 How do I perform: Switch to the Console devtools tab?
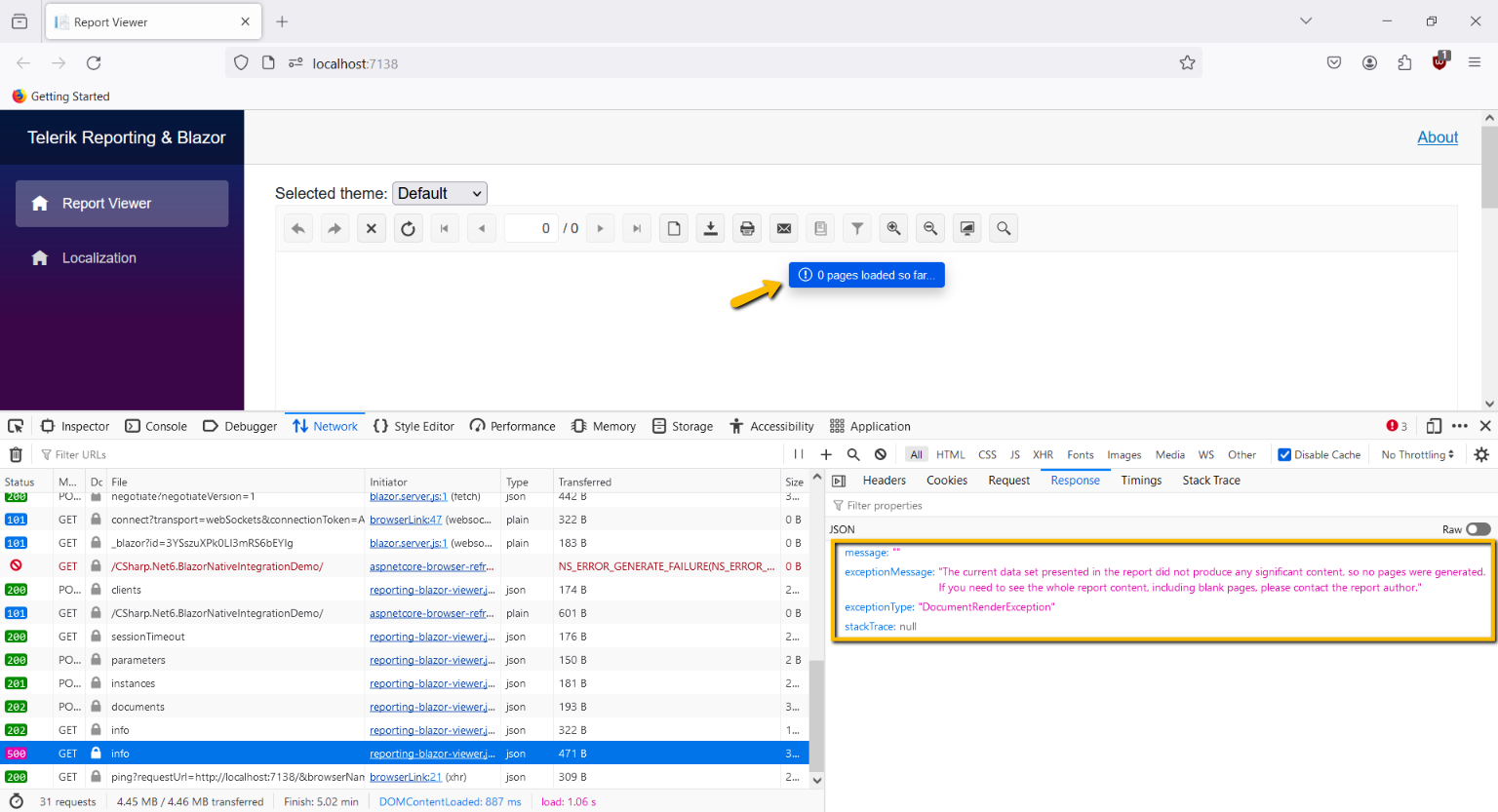click(x=156, y=426)
